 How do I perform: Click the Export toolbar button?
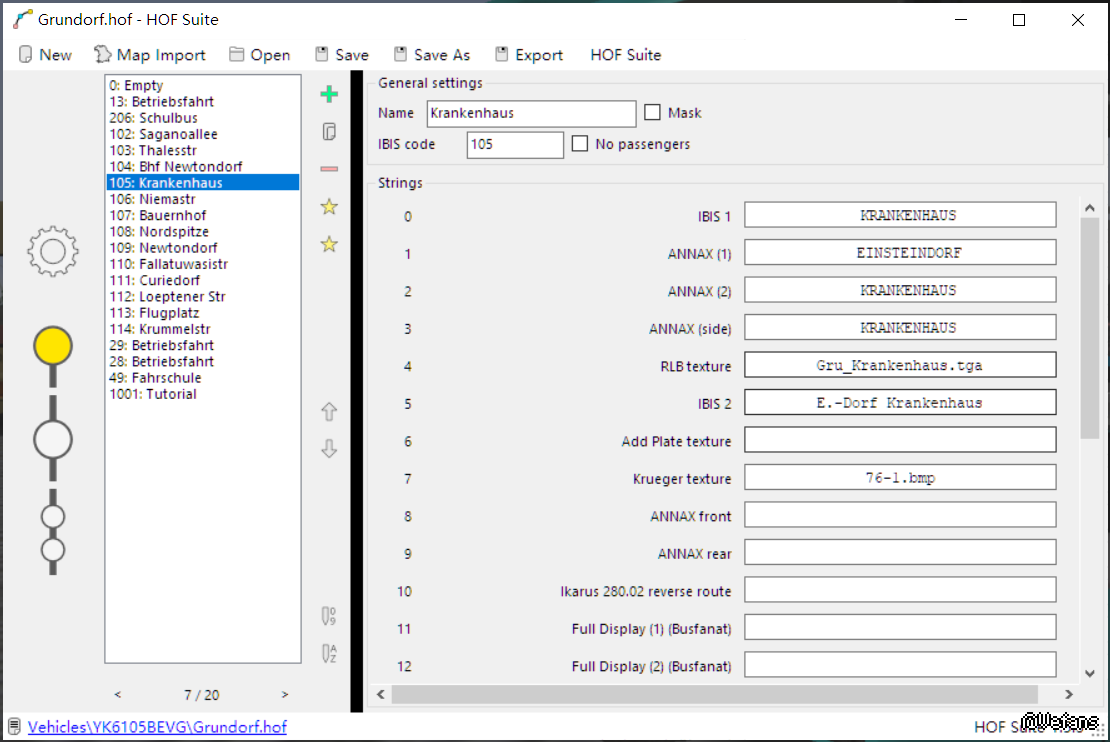pos(529,55)
